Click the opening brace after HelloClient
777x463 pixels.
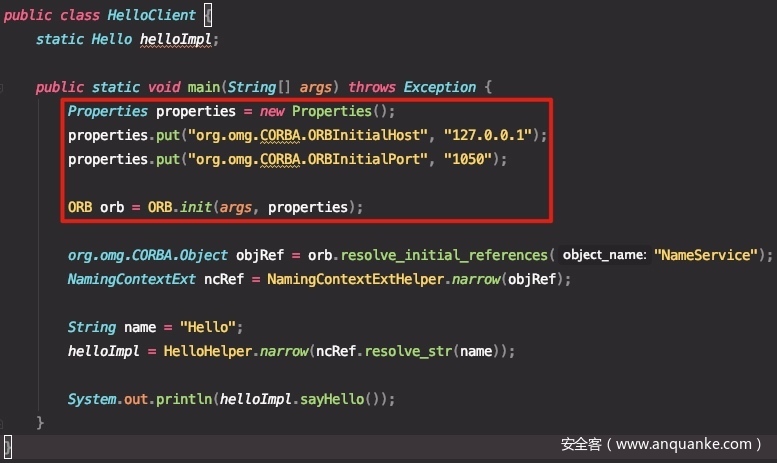coord(208,15)
